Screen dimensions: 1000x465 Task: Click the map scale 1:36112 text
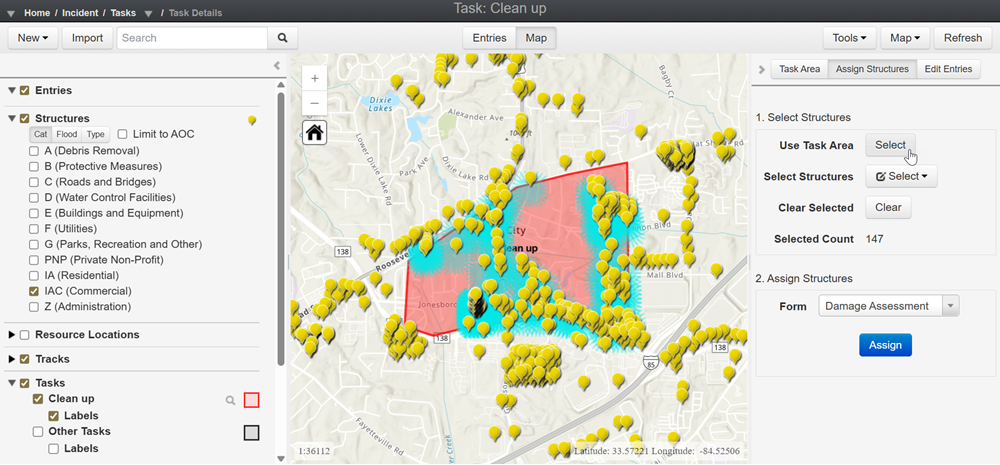(314, 451)
